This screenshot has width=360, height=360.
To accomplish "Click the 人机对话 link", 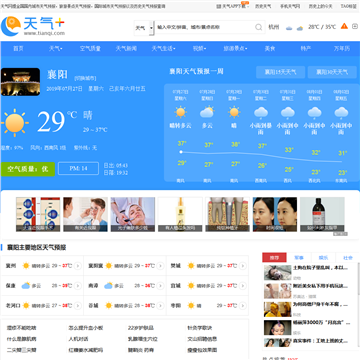I will coord(78,339).
